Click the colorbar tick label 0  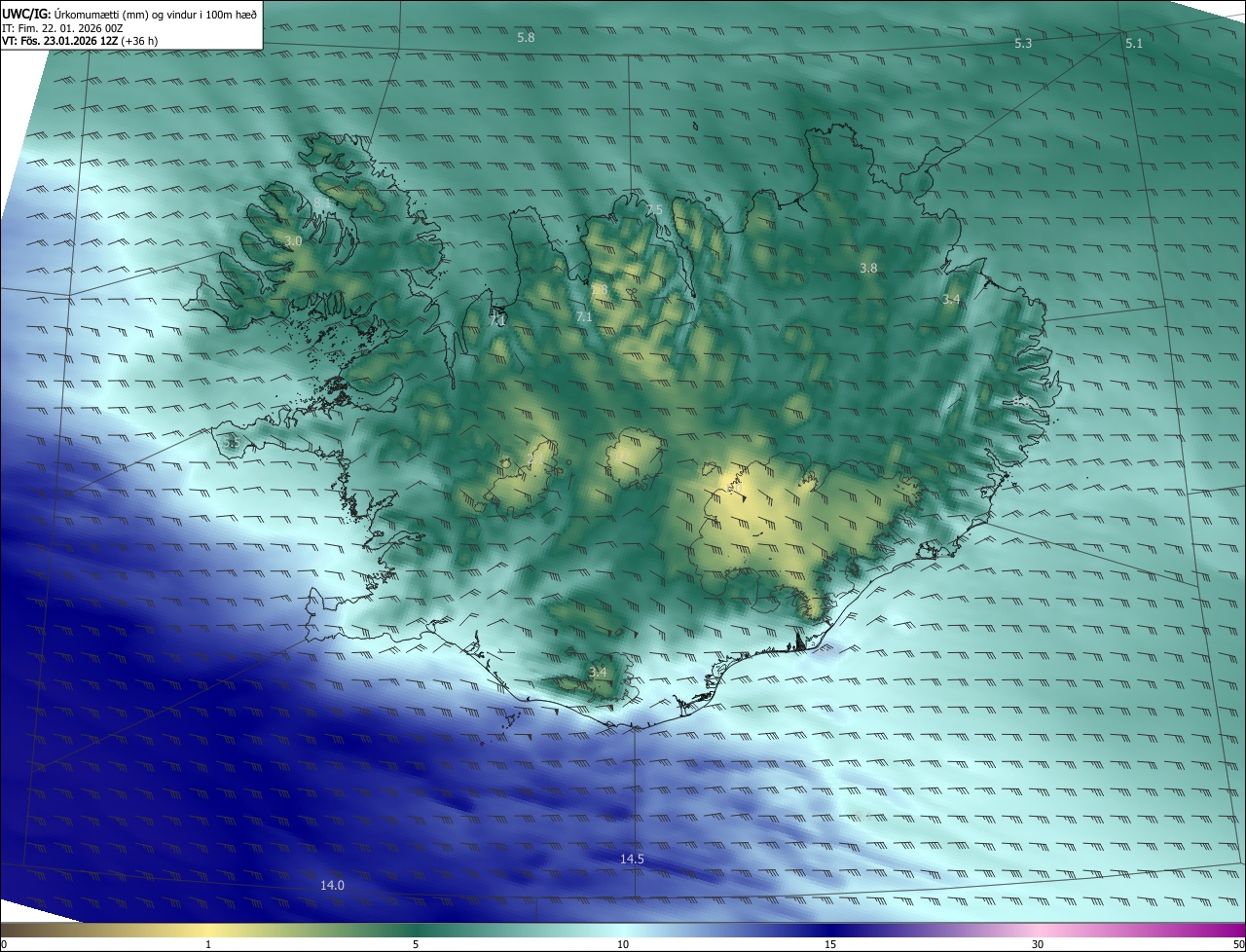coord(3,944)
